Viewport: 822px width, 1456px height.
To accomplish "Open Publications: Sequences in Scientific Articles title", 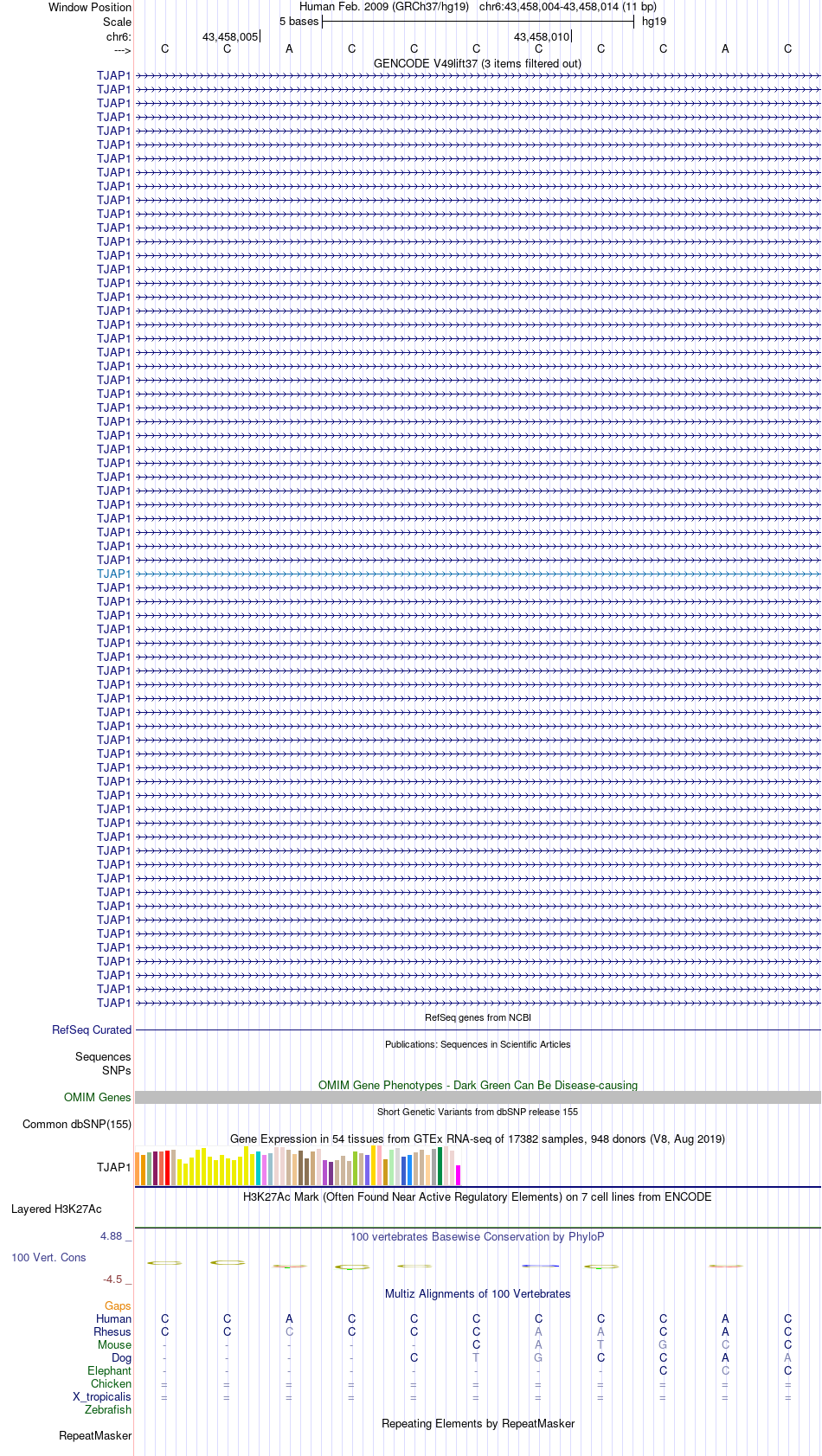I will point(478,1044).
